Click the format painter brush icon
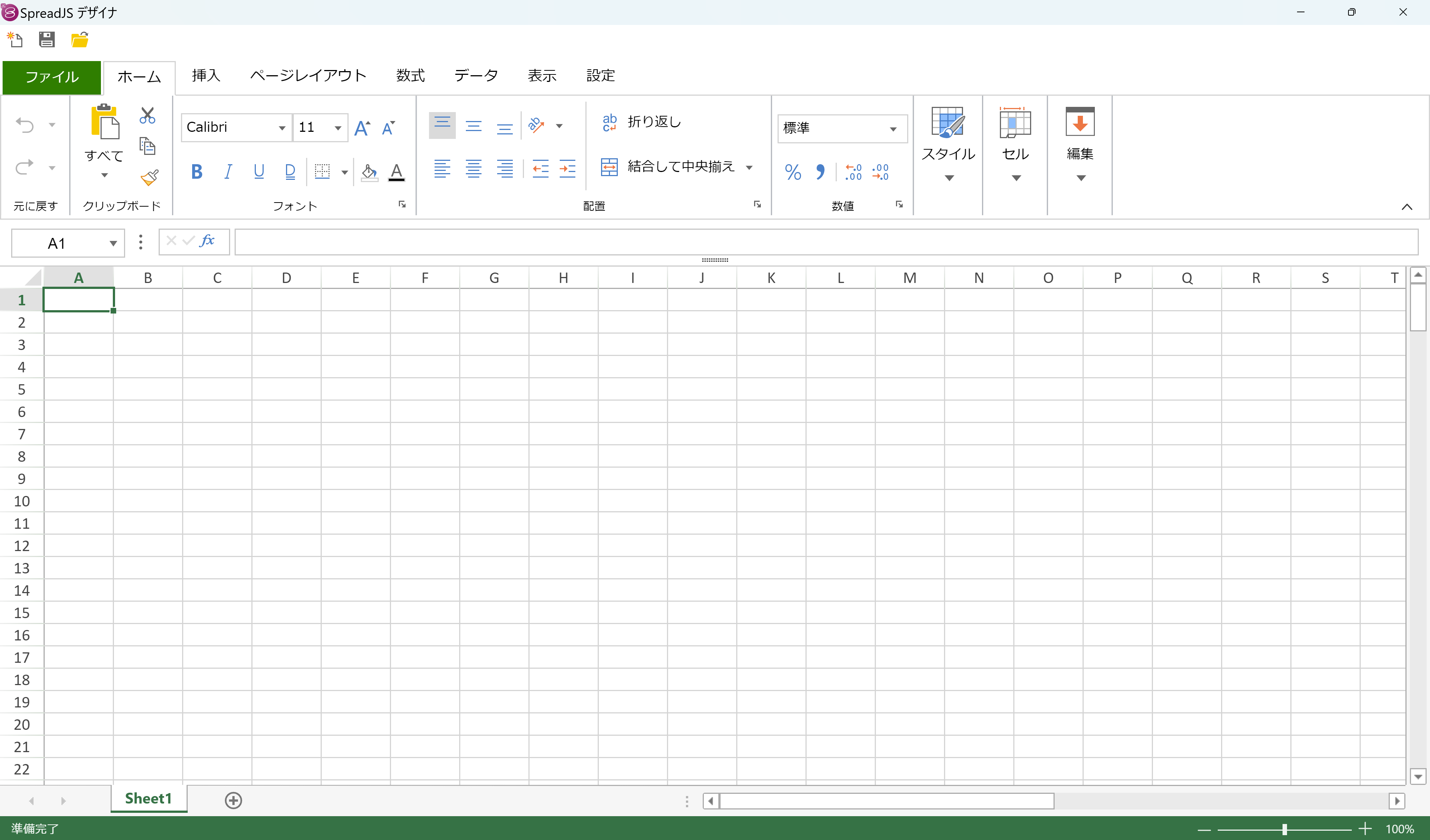This screenshot has height=840, width=1430. [149, 177]
